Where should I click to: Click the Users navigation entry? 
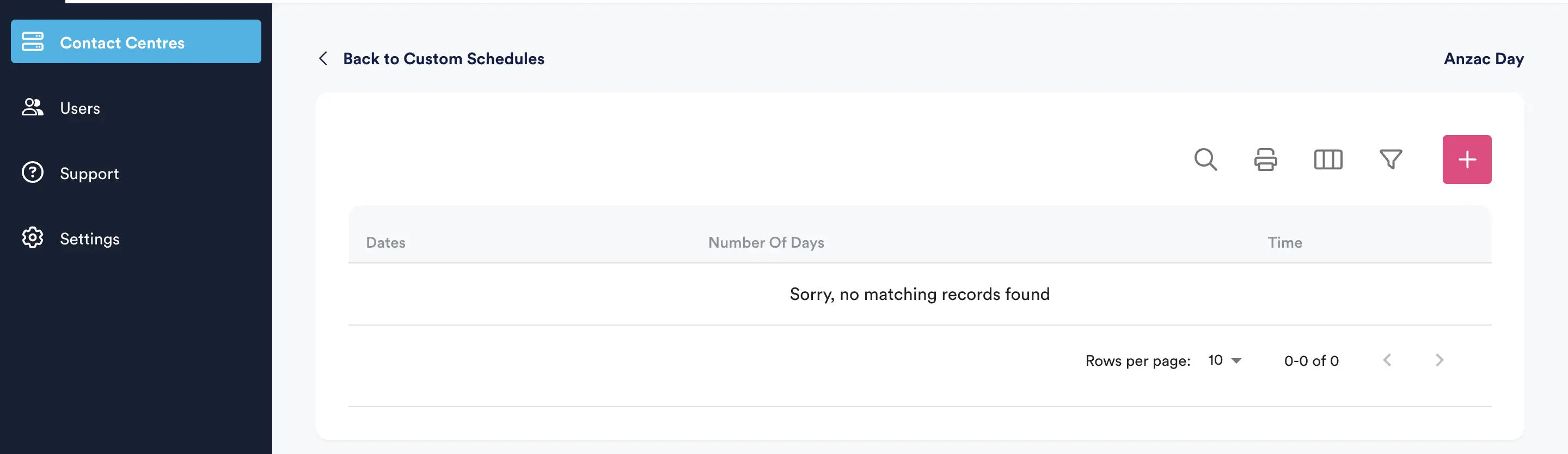[x=81, y=107]
